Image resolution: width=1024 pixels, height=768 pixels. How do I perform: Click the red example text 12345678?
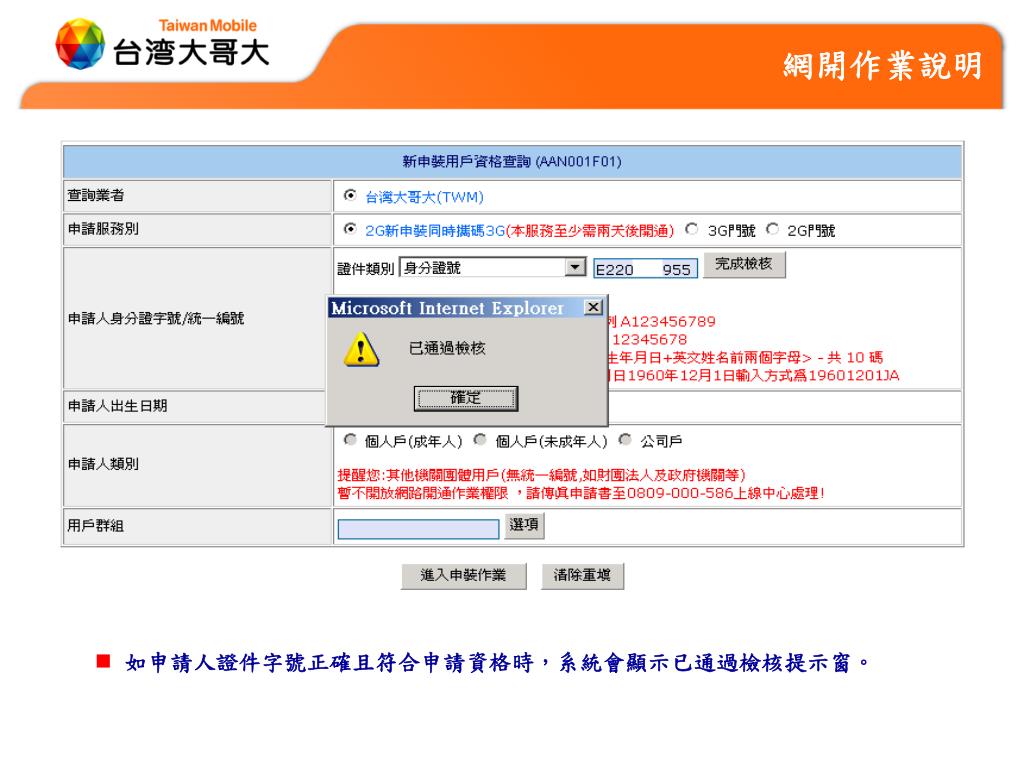(x=649, y=340)
